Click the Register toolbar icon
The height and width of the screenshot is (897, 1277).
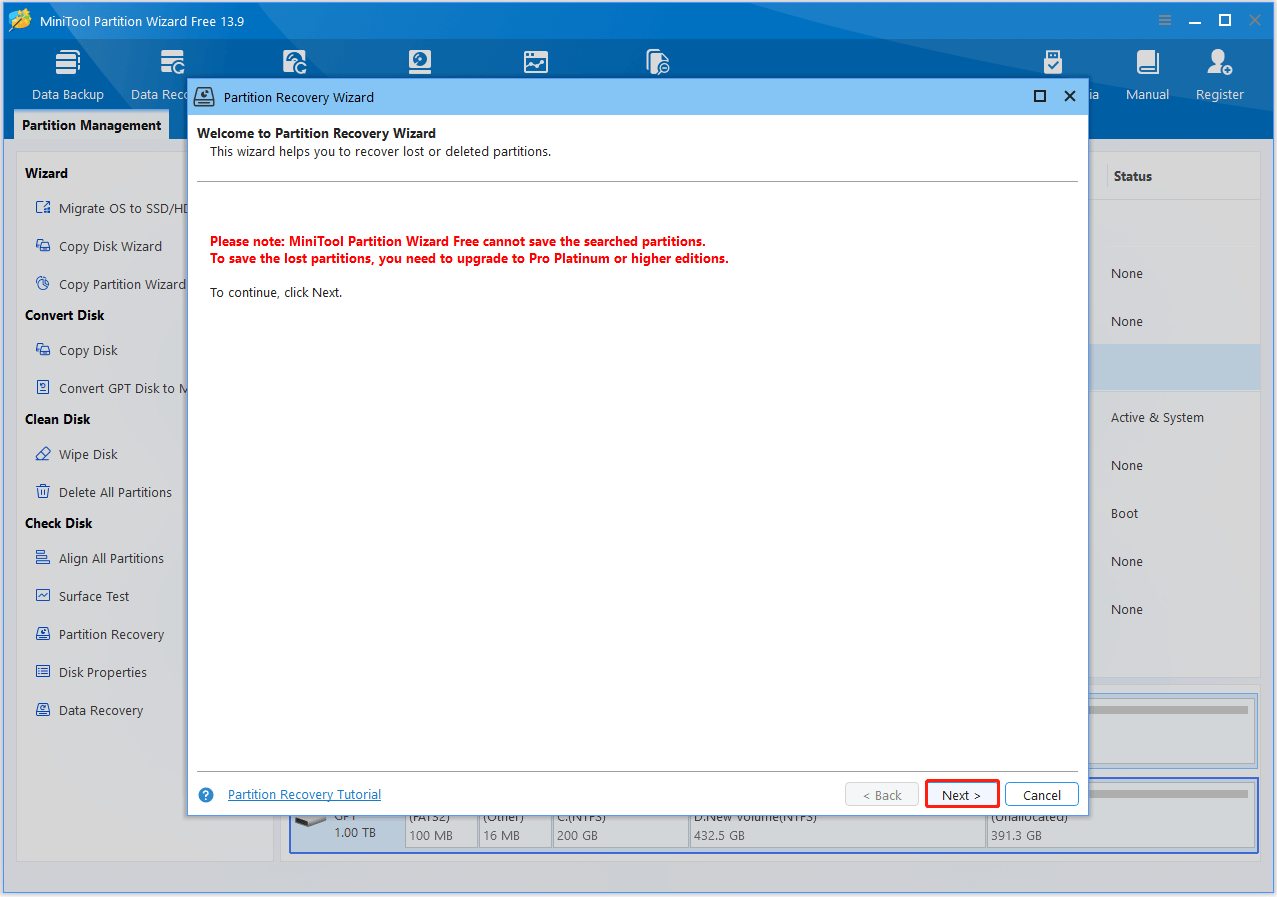pos(1219,75)
